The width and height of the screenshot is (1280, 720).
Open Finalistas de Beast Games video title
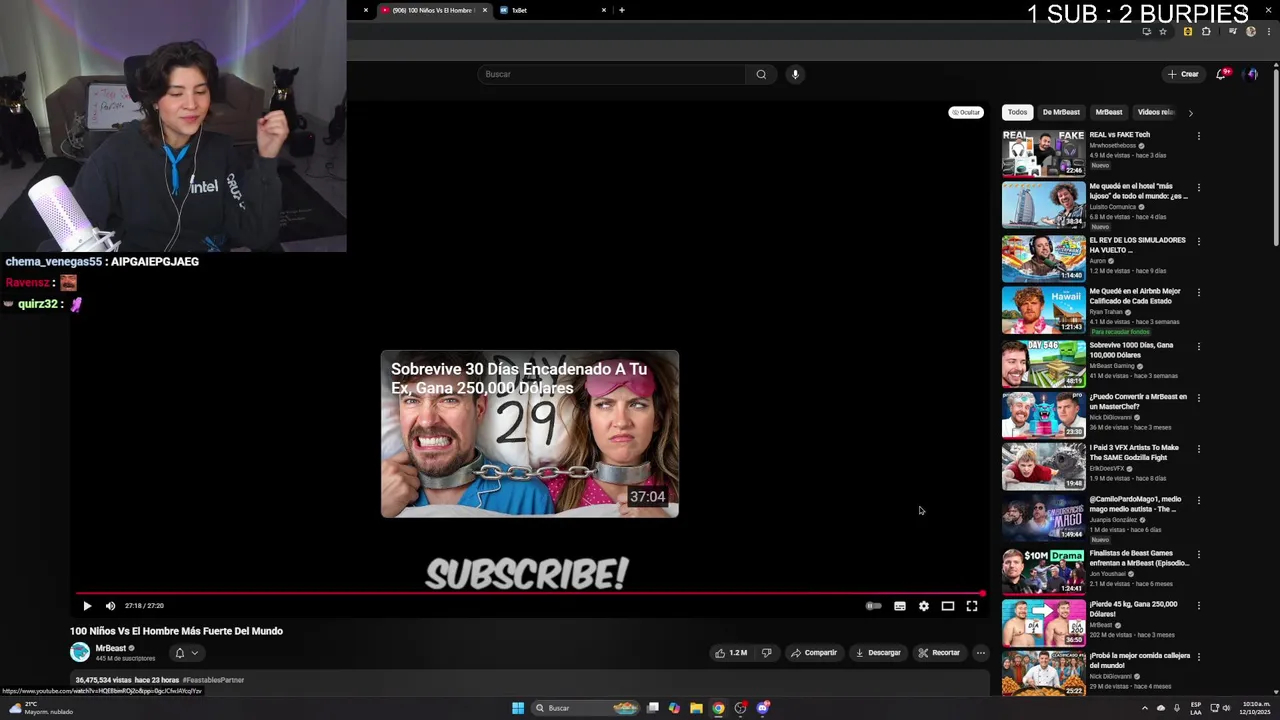pyautogui.click(x=1139, y=558)
